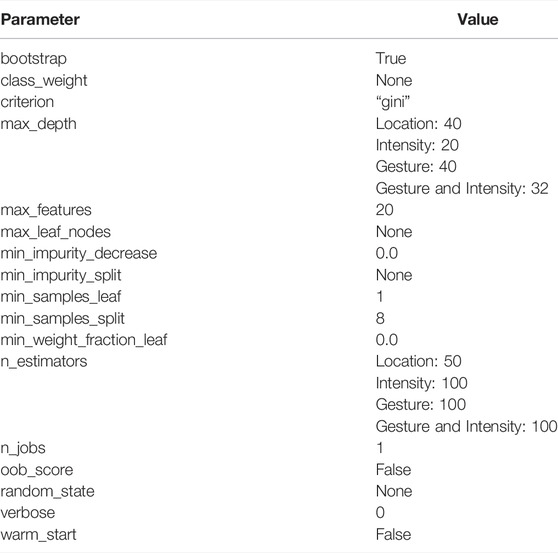
Task: Click the max_depth parameter label
Action: click(38, 124)
